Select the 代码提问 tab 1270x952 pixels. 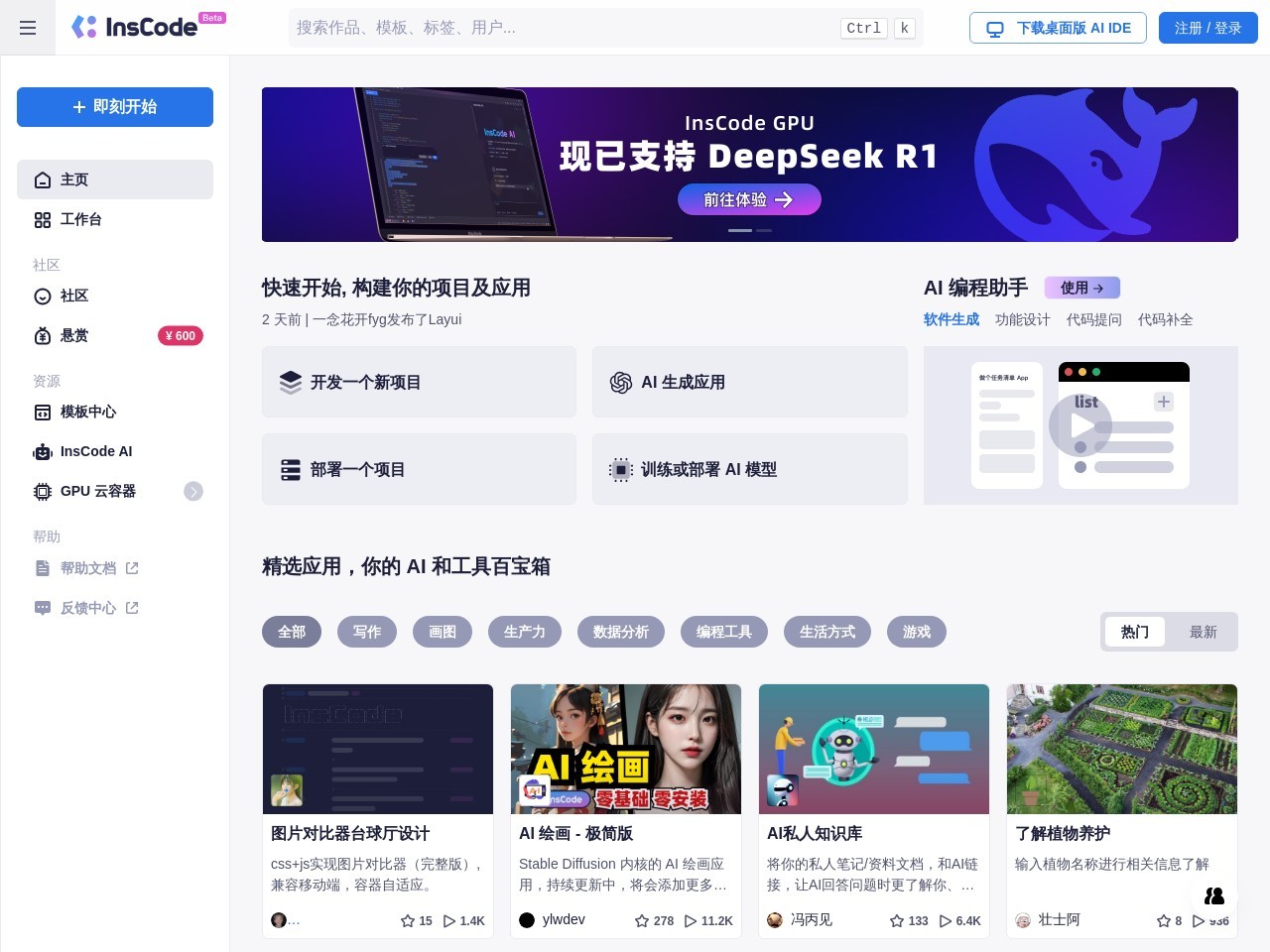pyautogui.click(x=1094, y=319)
